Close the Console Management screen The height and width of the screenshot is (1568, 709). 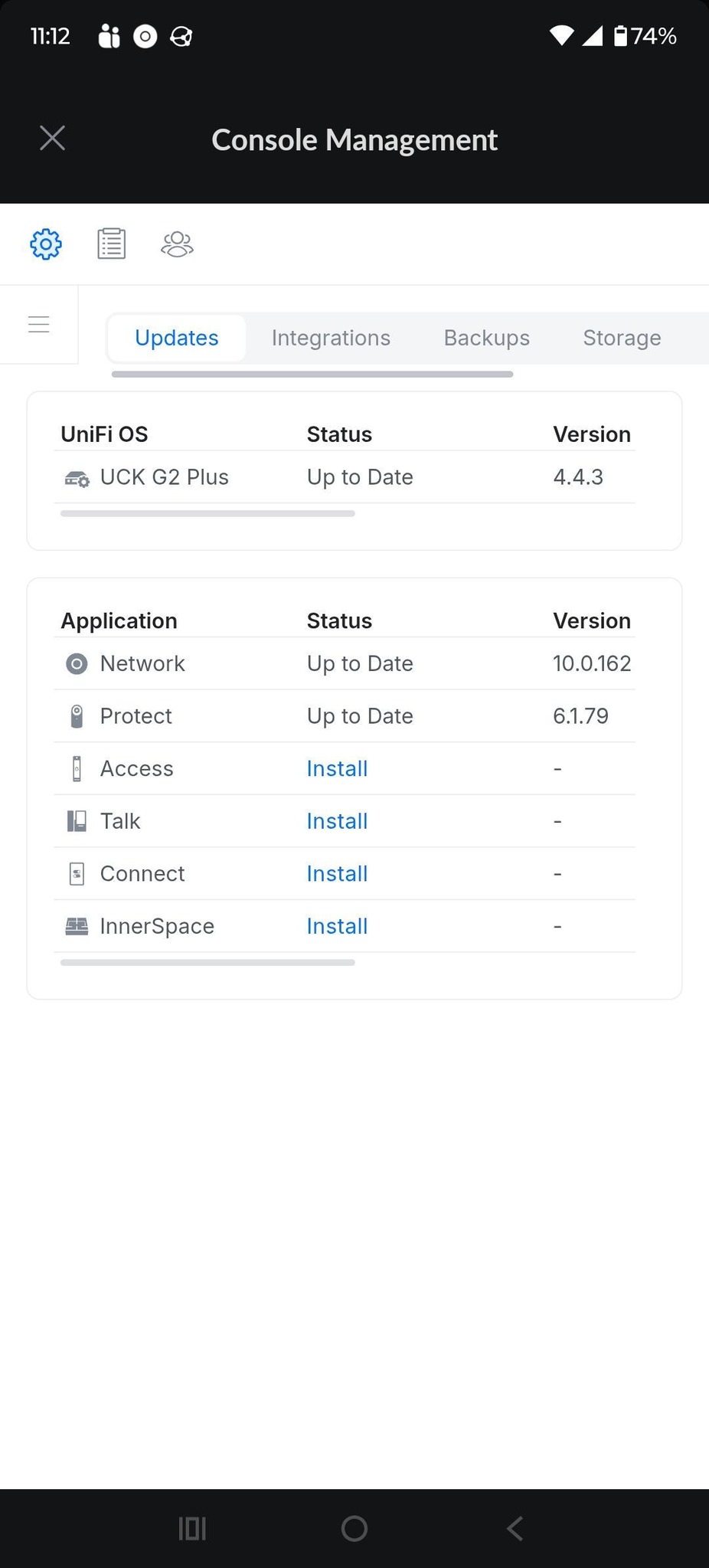click(52, 139)
